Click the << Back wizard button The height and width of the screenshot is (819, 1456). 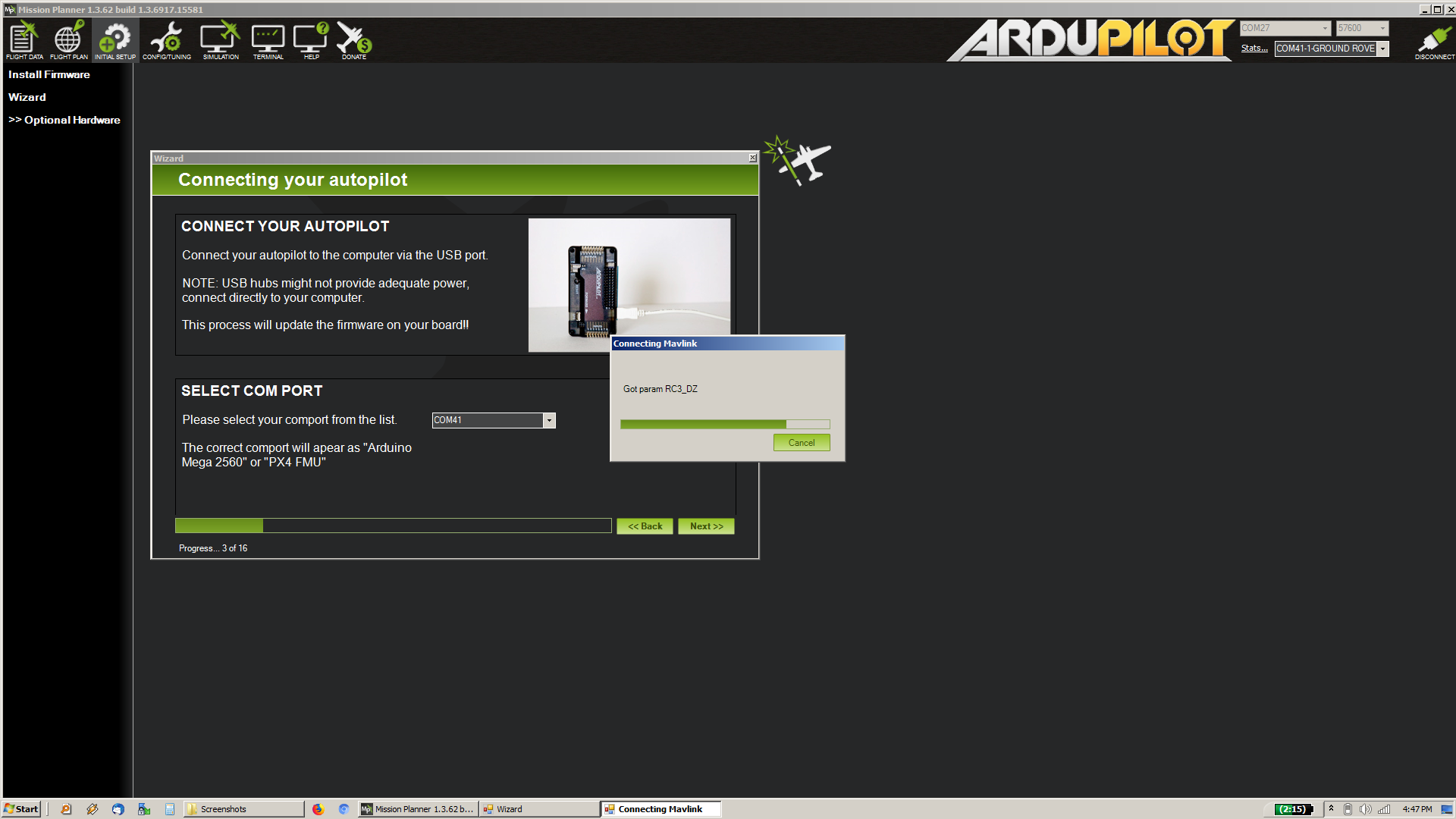pos(645,526)
